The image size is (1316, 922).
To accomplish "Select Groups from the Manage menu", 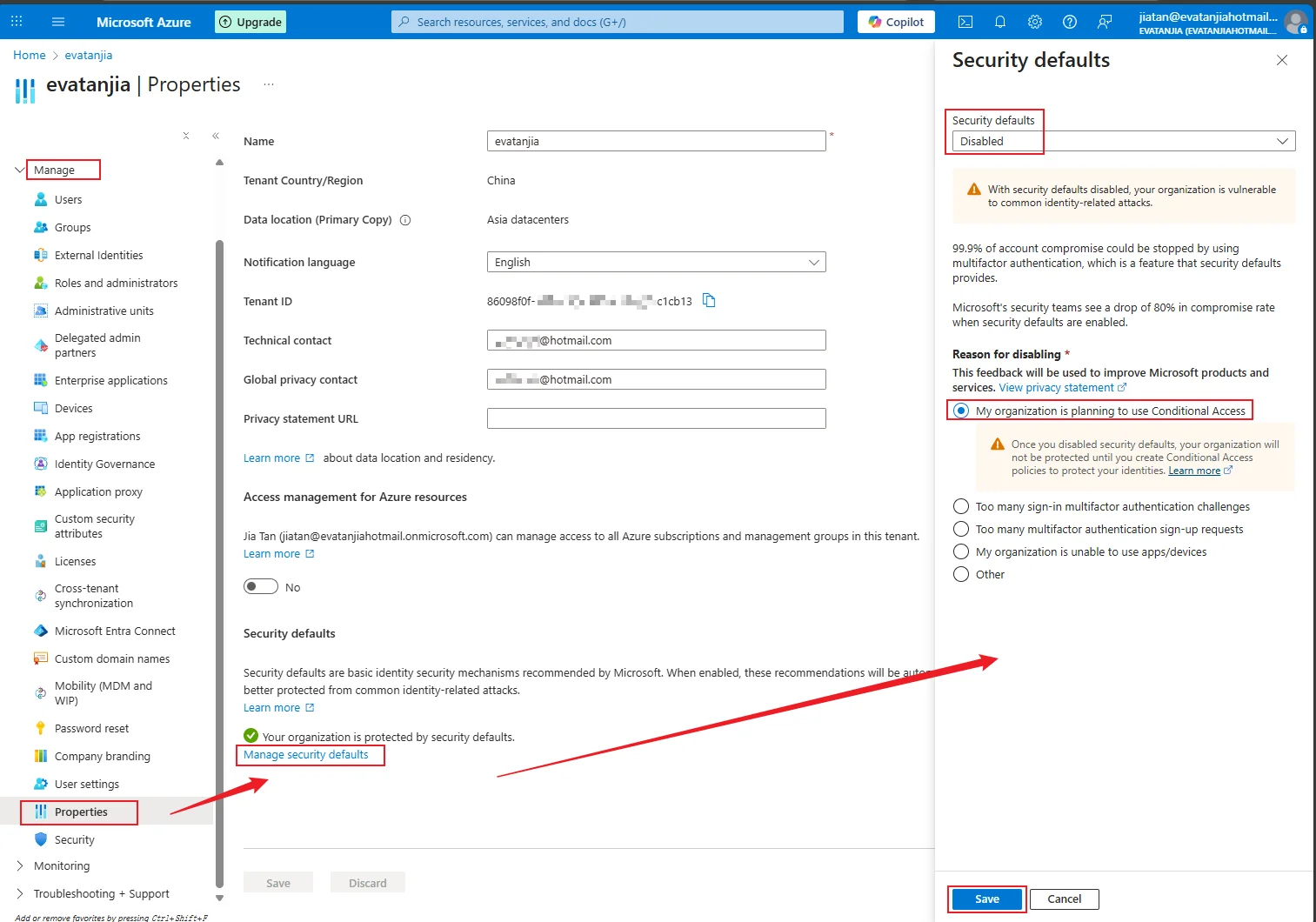I will pos(72,227).
